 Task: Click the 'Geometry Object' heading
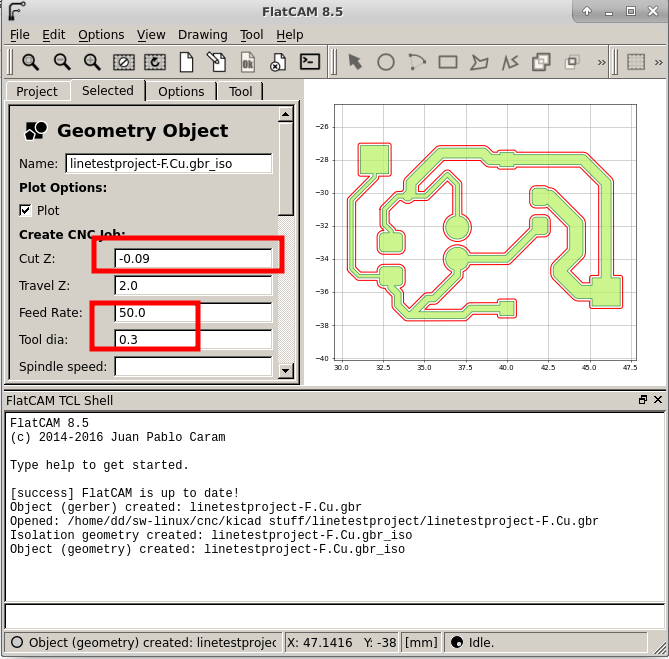[x=143, y=131]
